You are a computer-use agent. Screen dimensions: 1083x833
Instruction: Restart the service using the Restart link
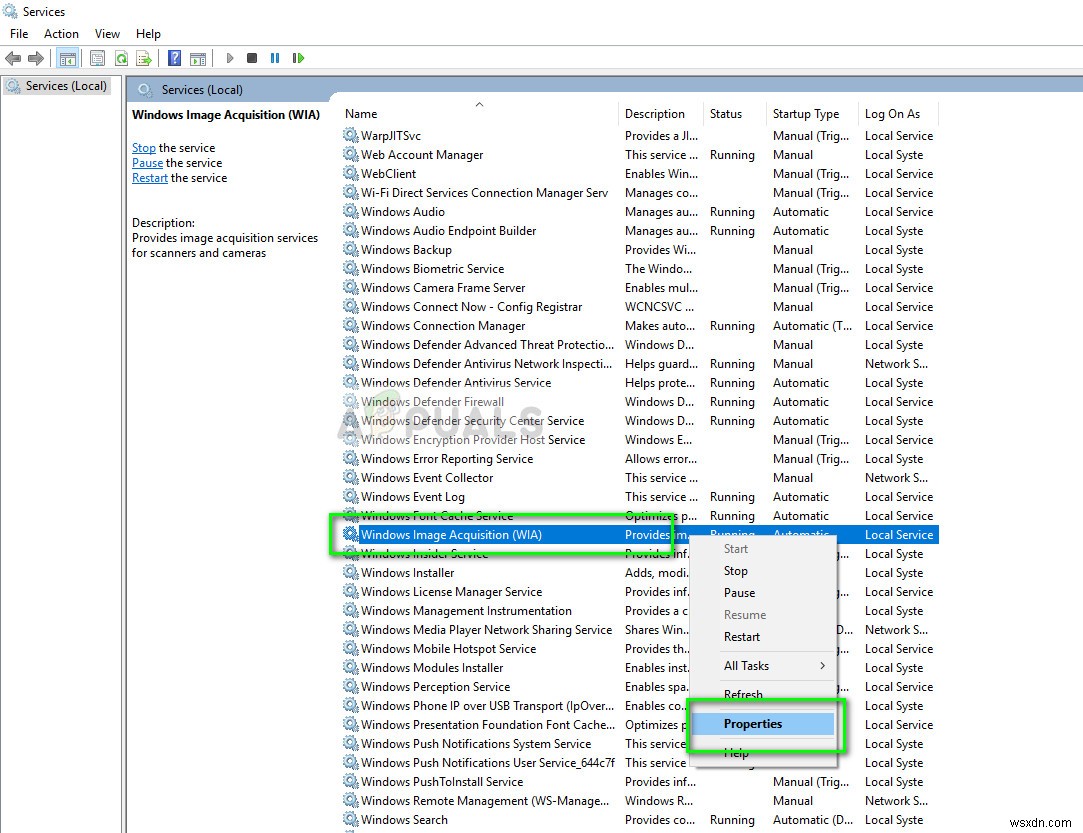tap(149, 177)
